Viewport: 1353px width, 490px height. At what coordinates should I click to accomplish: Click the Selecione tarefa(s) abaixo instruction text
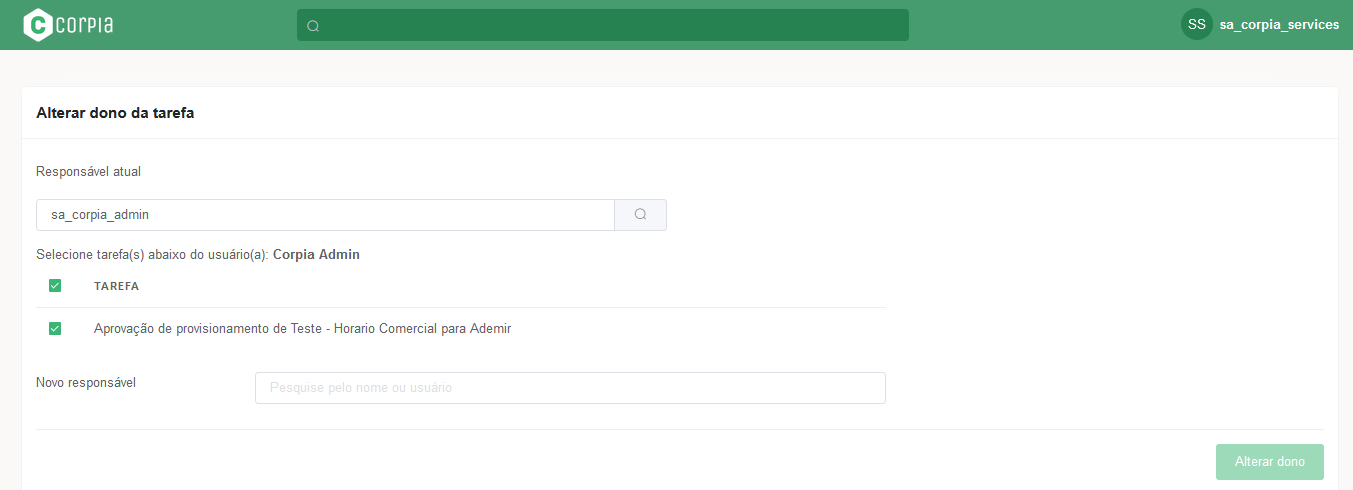point(152,255)
